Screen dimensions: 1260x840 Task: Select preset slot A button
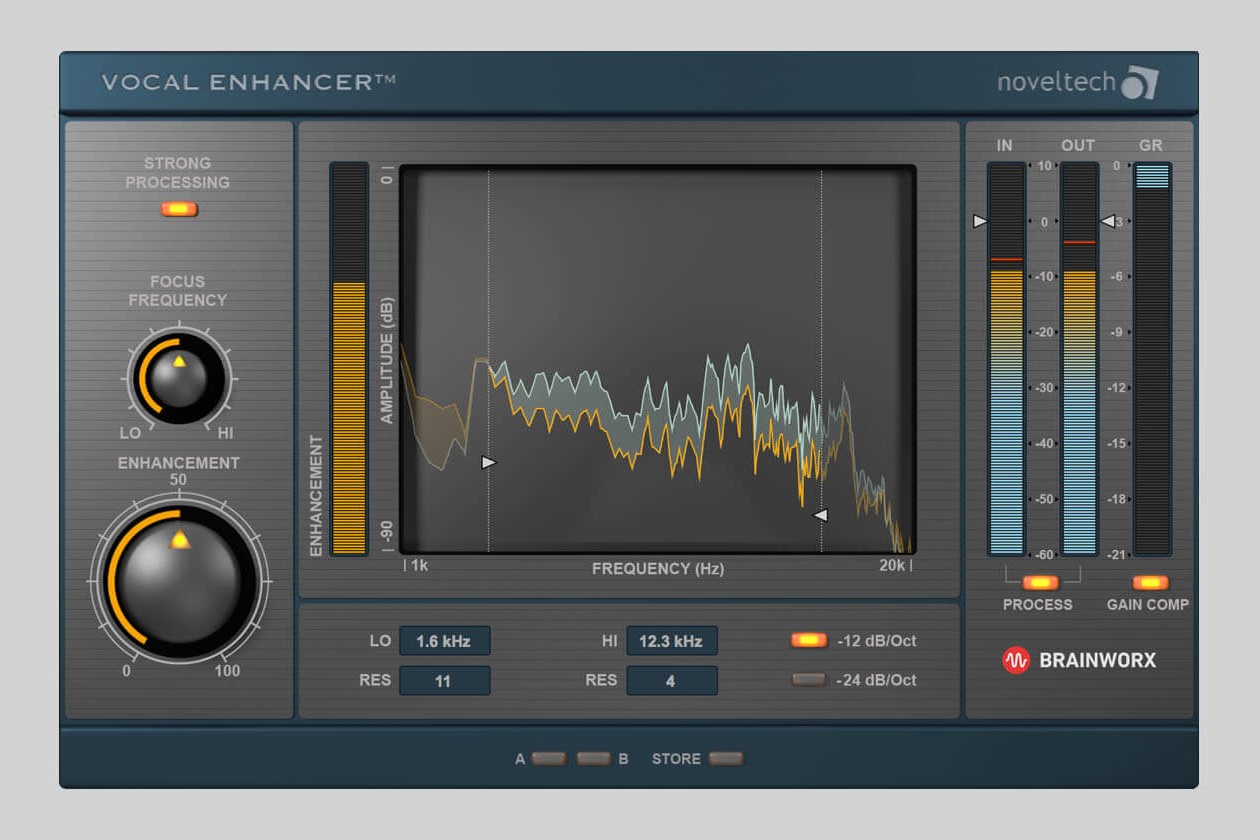tap(548, 758)
